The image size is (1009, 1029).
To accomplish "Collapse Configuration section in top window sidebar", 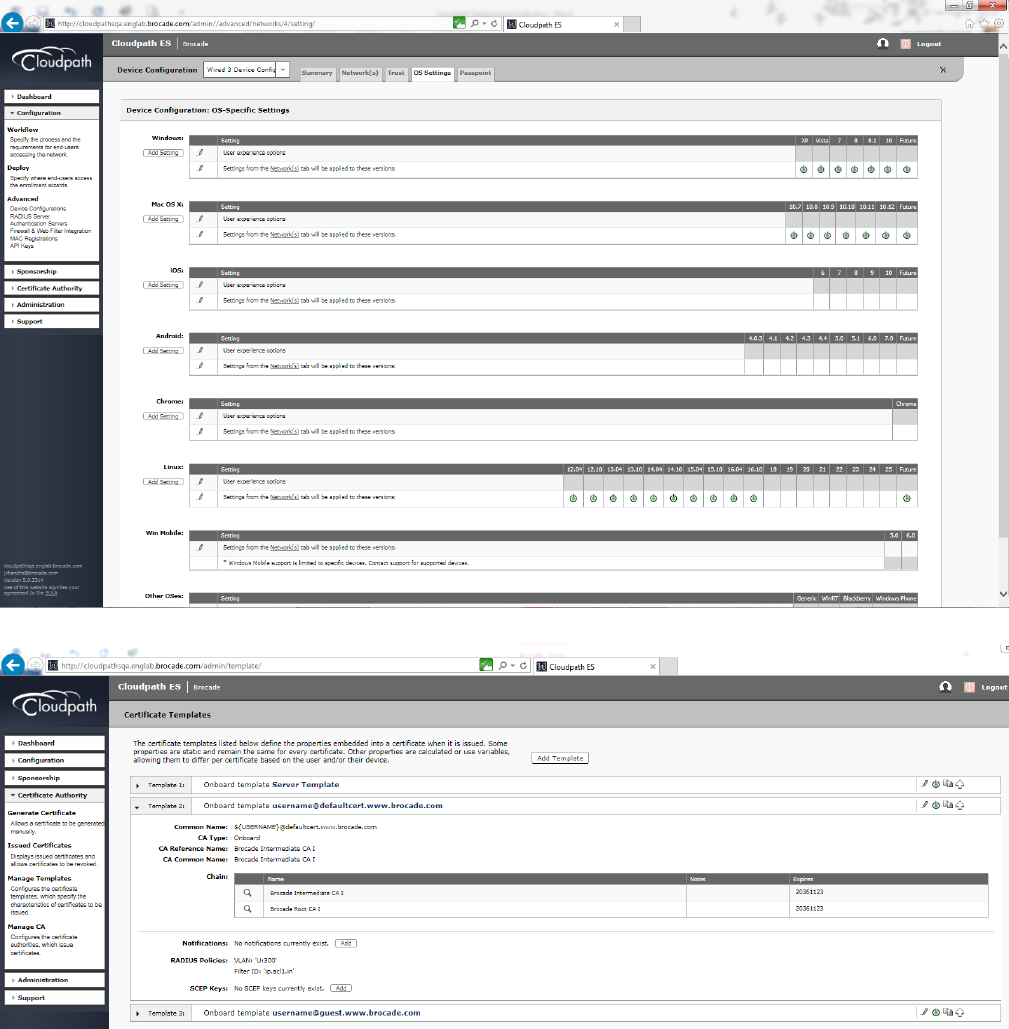I will click(52, 113).
